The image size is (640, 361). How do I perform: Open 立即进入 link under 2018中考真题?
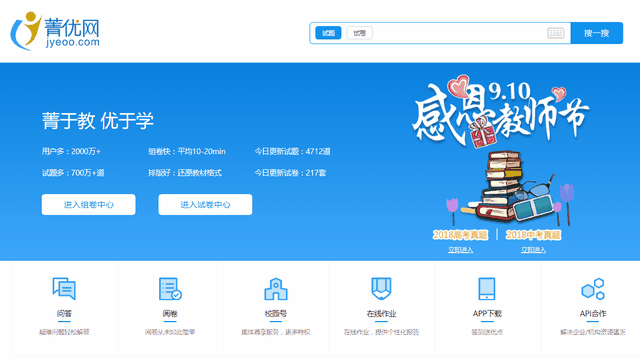[x=533, y=250]
